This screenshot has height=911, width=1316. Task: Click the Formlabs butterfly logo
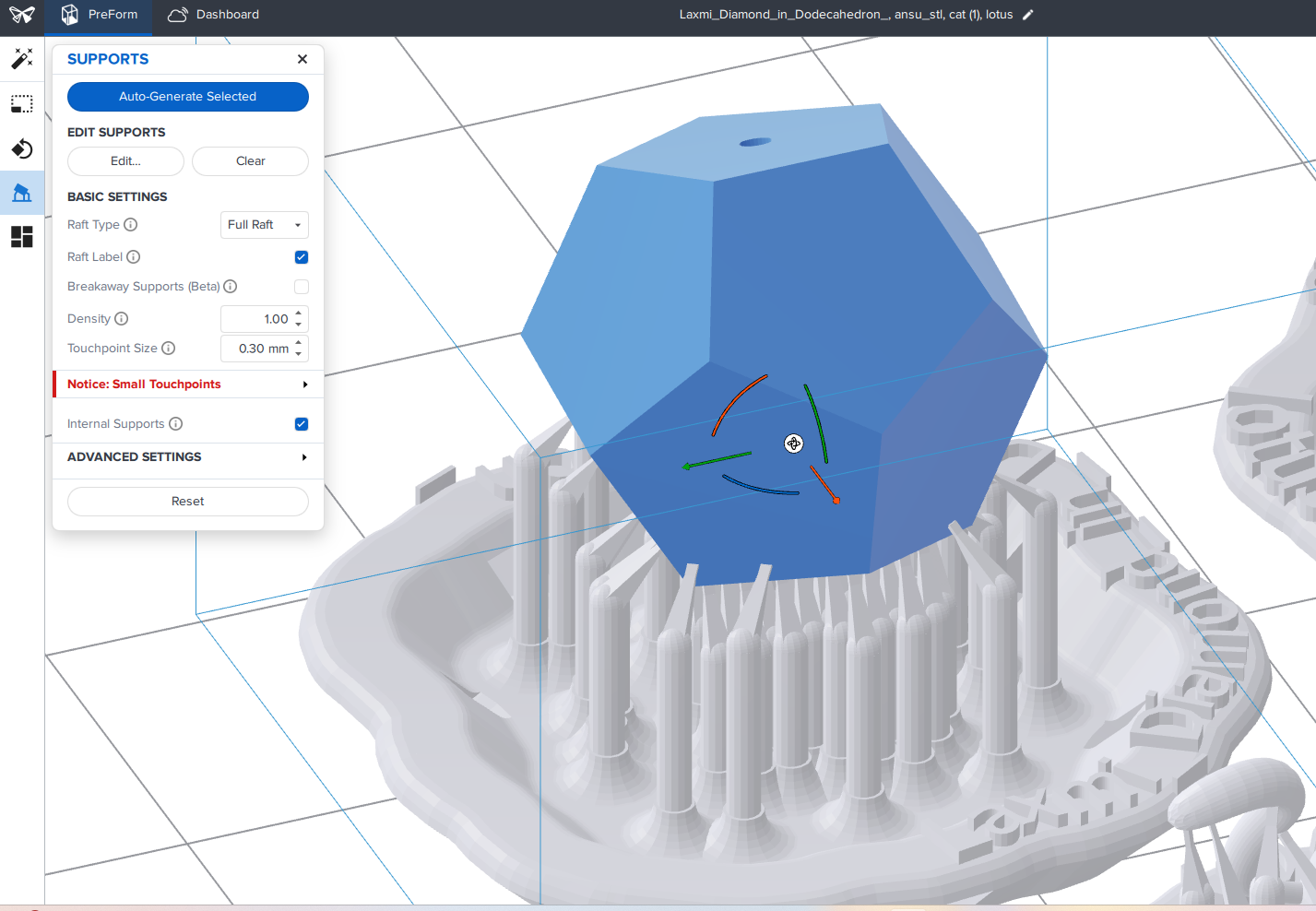point(22,15)
